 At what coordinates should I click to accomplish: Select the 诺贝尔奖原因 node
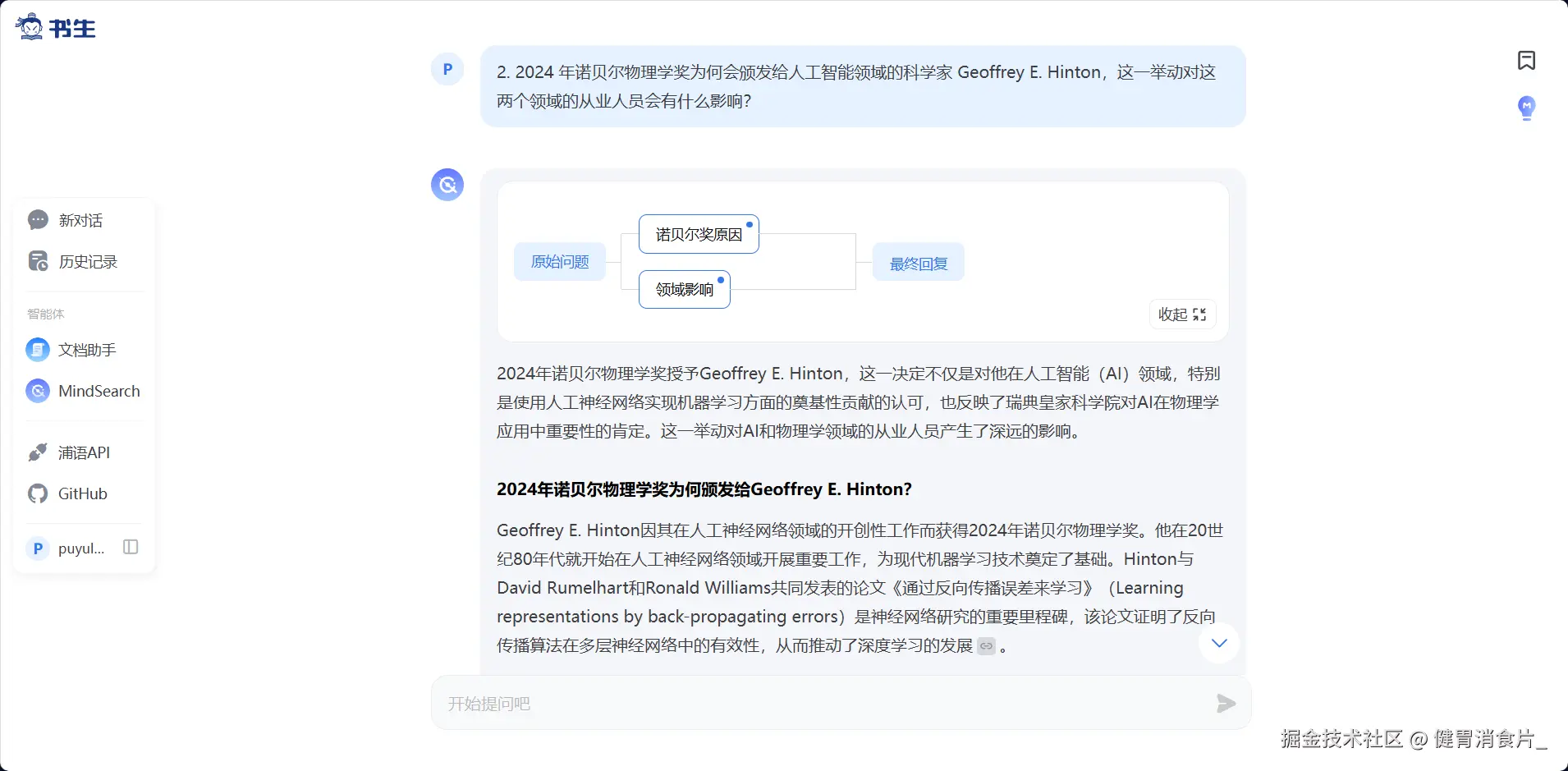699,234
